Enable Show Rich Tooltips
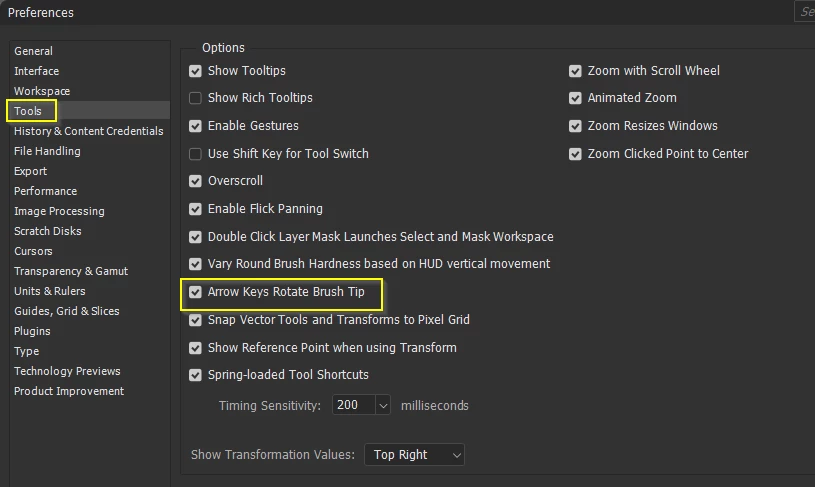Screen dimensions: 815x487 pyautogui.click(x=195, y=98)
